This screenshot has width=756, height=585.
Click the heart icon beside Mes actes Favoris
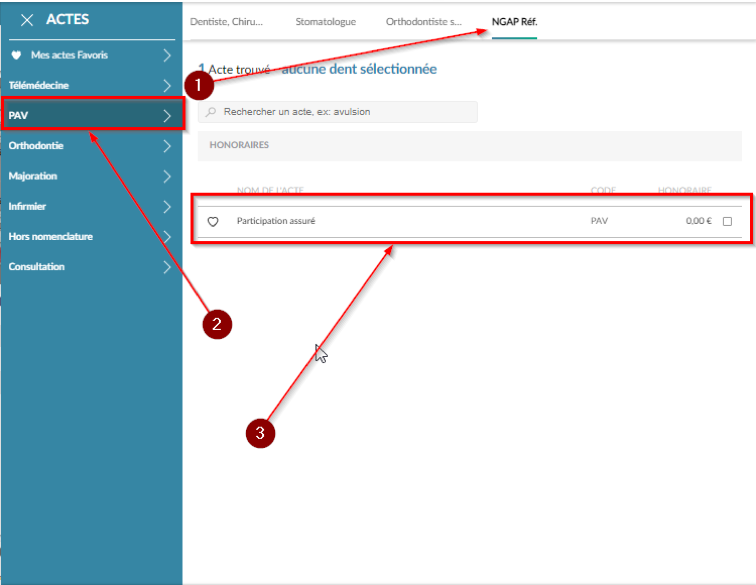[x=16, y=55]
